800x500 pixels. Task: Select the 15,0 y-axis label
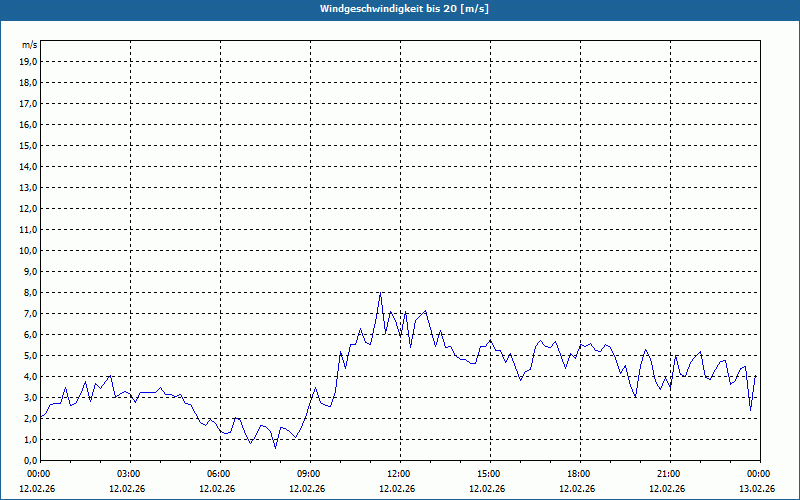coord(29,145)
